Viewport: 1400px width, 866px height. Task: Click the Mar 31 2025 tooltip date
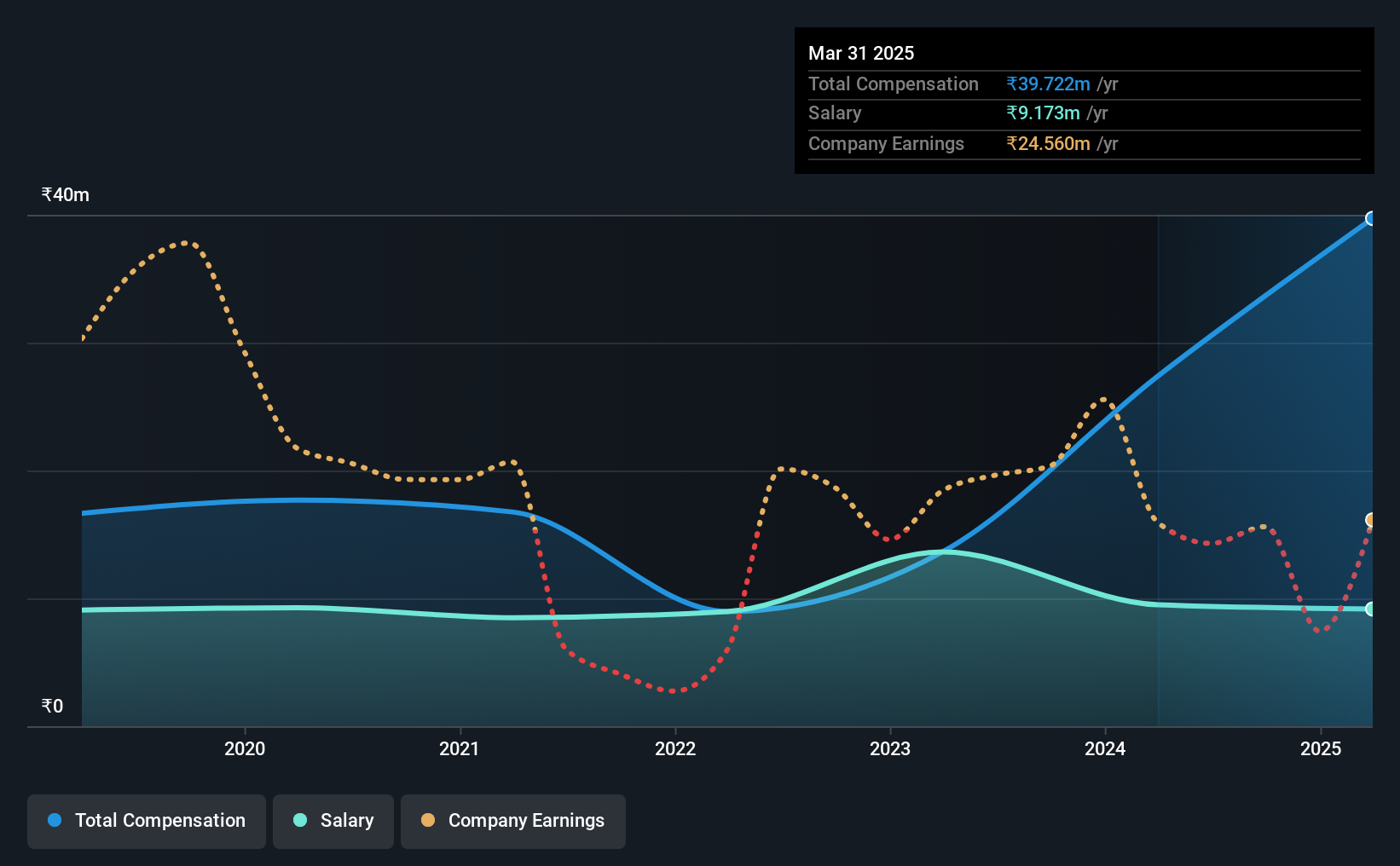pos(861,53)
